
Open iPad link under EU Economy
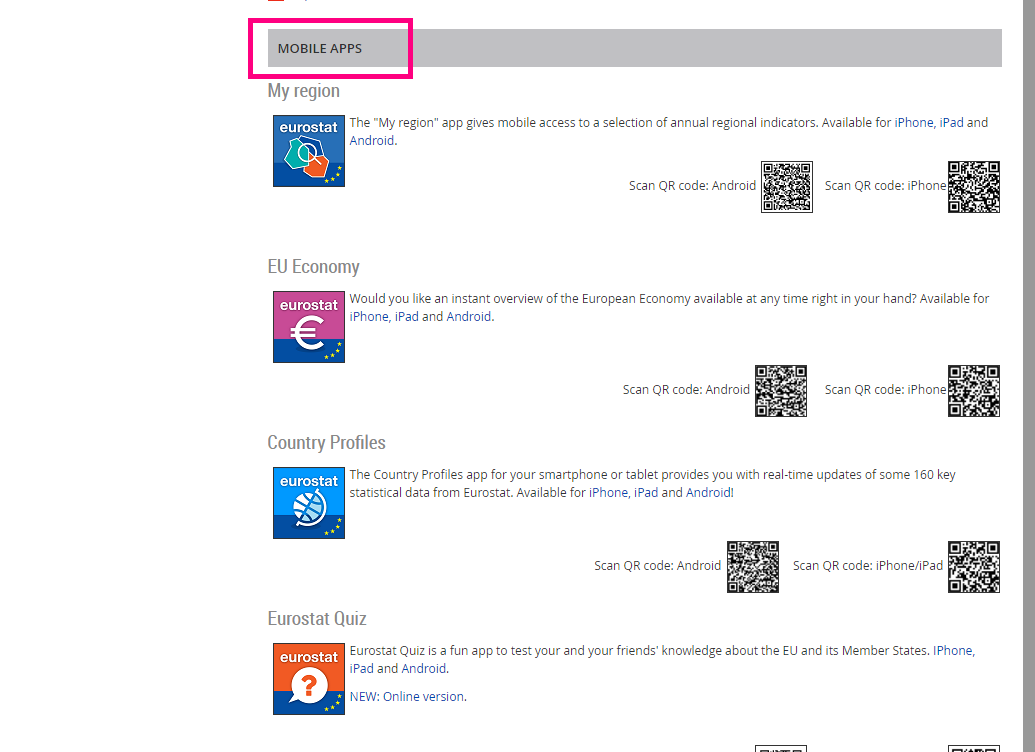[407, 317]
